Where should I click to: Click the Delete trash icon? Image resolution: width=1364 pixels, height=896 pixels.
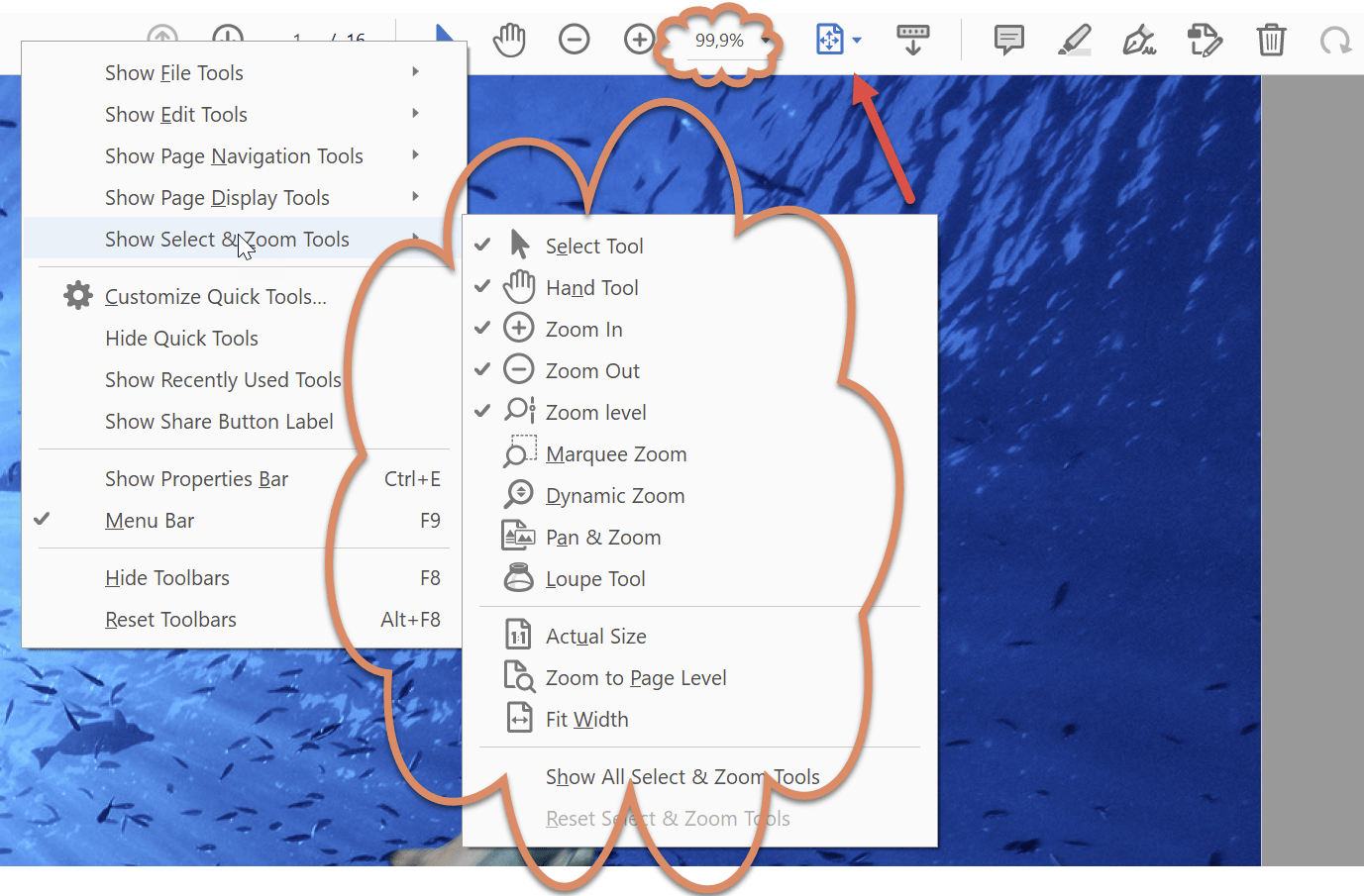coord(1271,40)
